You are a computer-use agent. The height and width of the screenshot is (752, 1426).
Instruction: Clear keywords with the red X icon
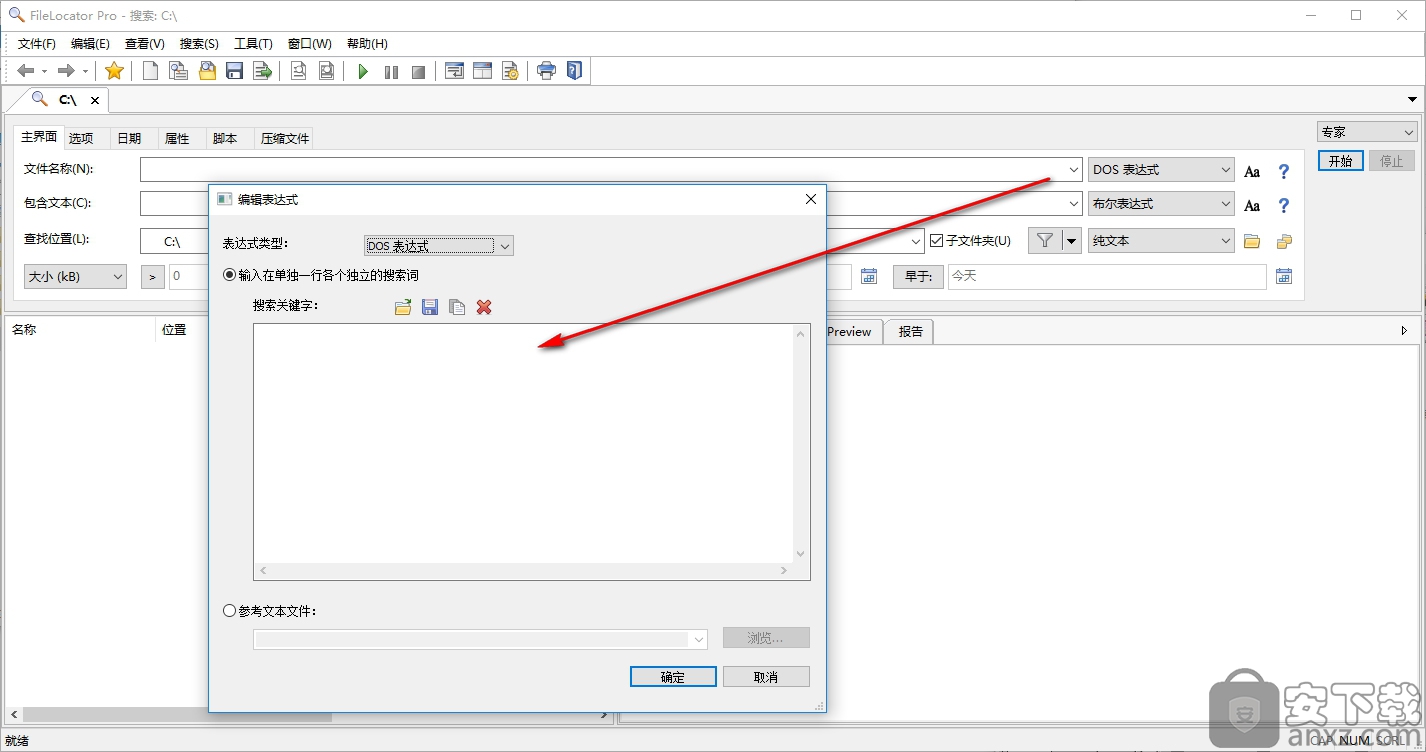[484, 307]
